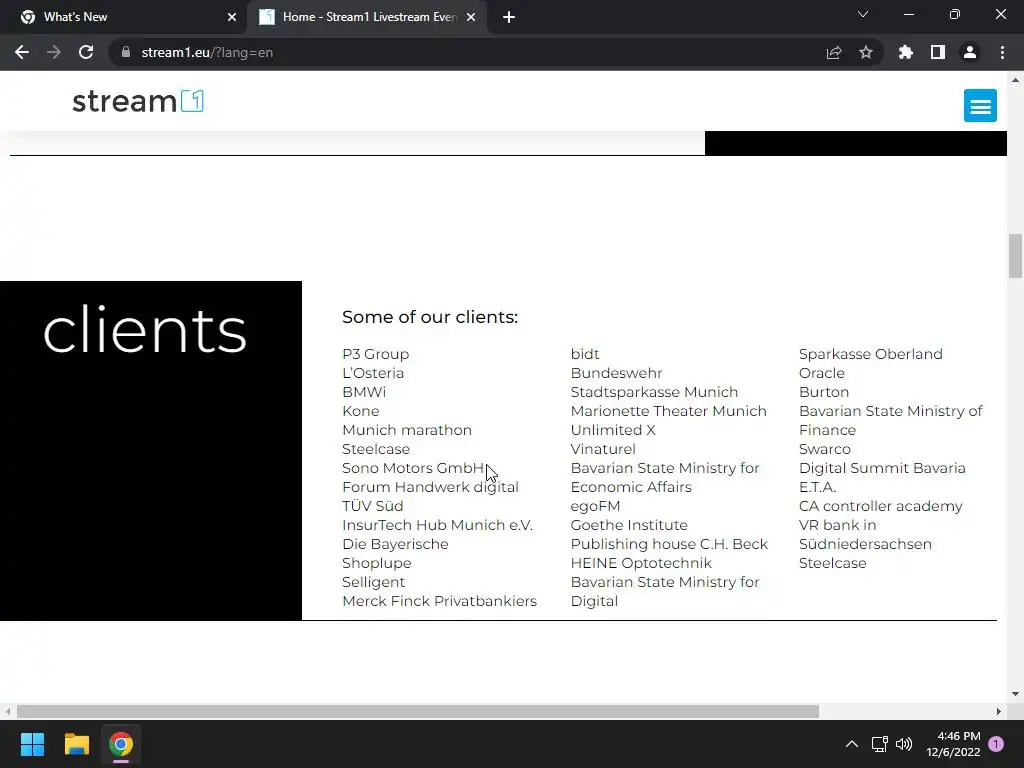
Task: Open the notification badge icon
Action: [x=996, y=744]
